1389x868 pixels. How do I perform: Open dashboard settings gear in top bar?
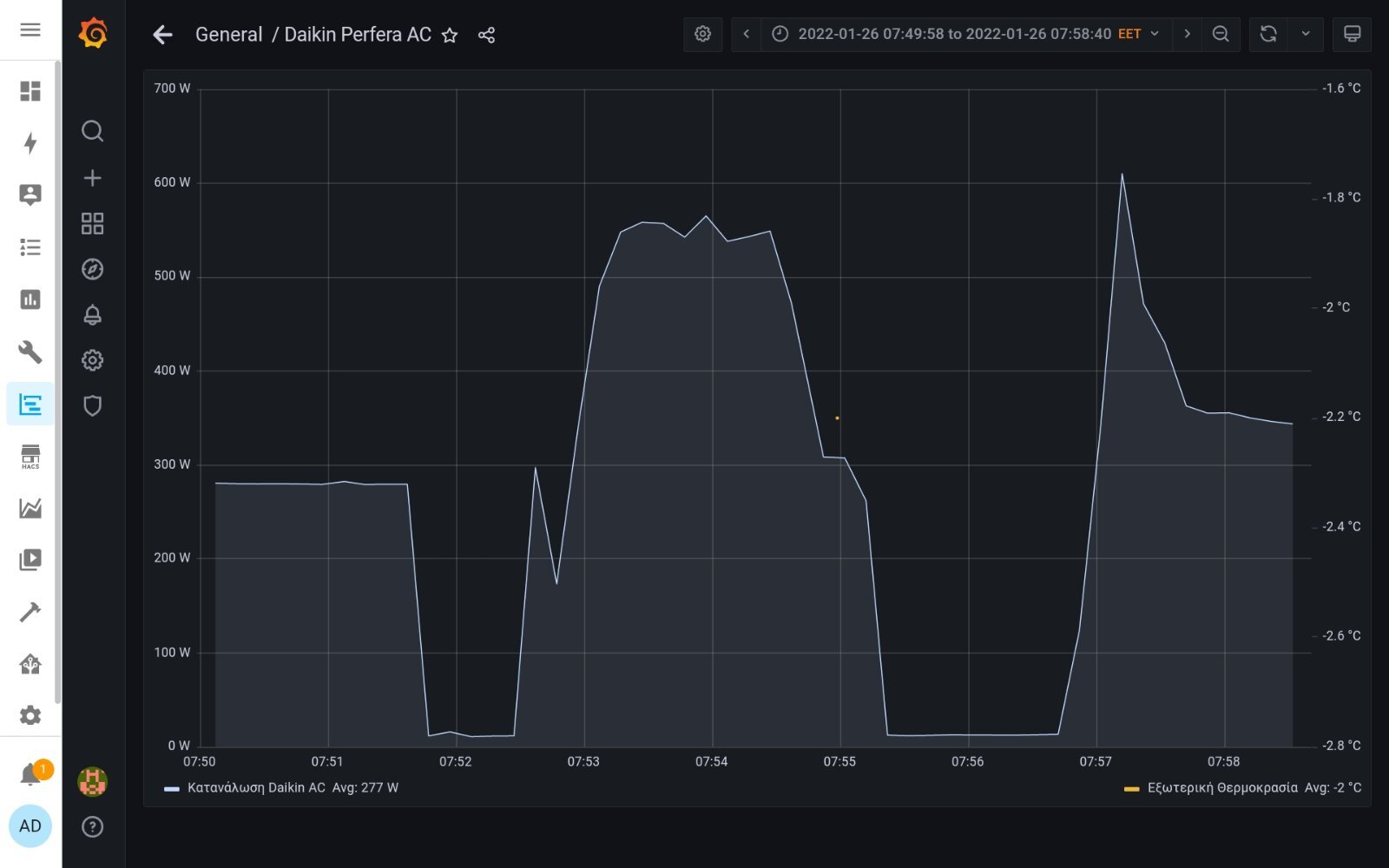(x=703, y=34)
